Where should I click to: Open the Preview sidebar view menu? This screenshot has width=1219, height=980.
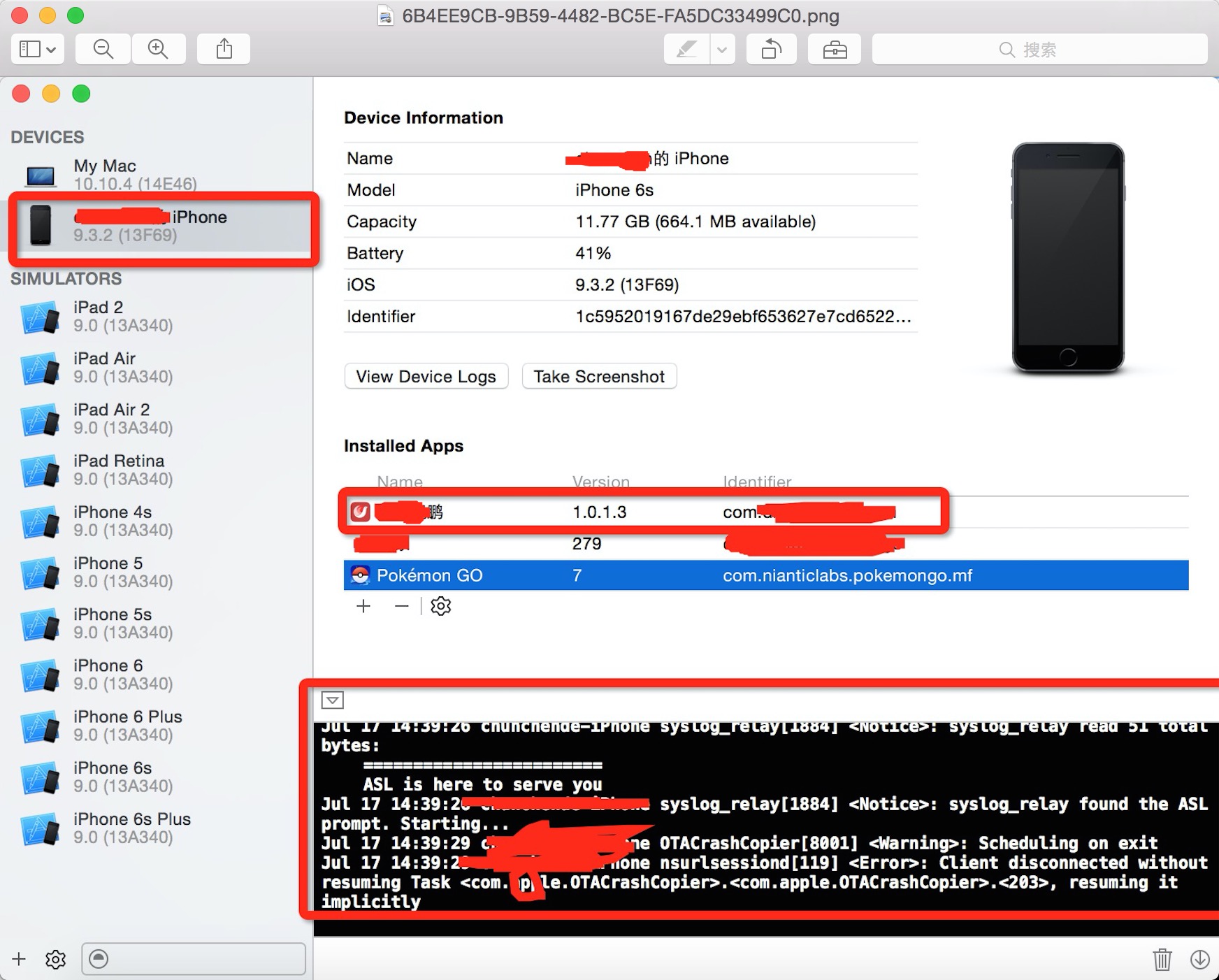(x=38, y=49)
